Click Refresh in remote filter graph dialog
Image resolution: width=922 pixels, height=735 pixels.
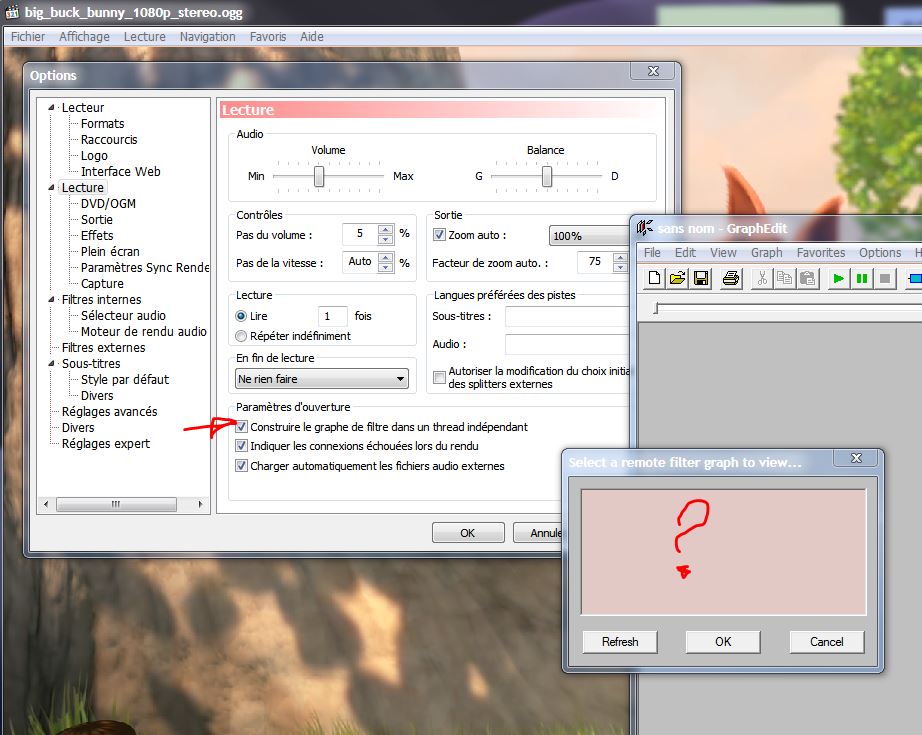[620, 642]
